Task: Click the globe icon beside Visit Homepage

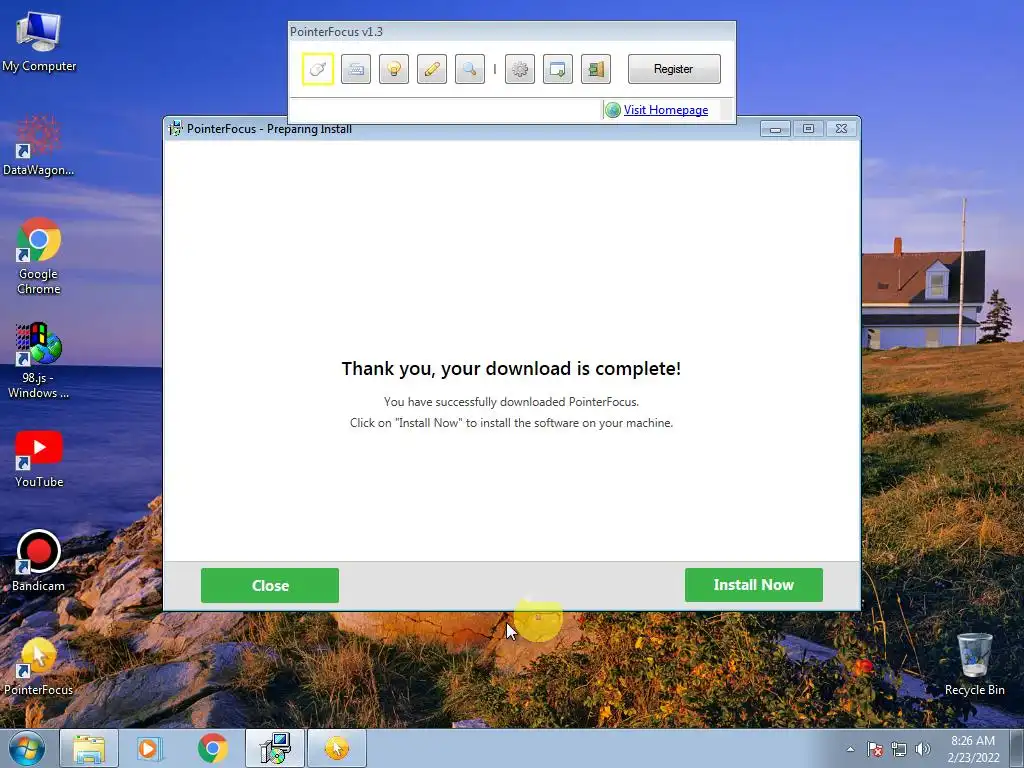Action: coord(613,110)
